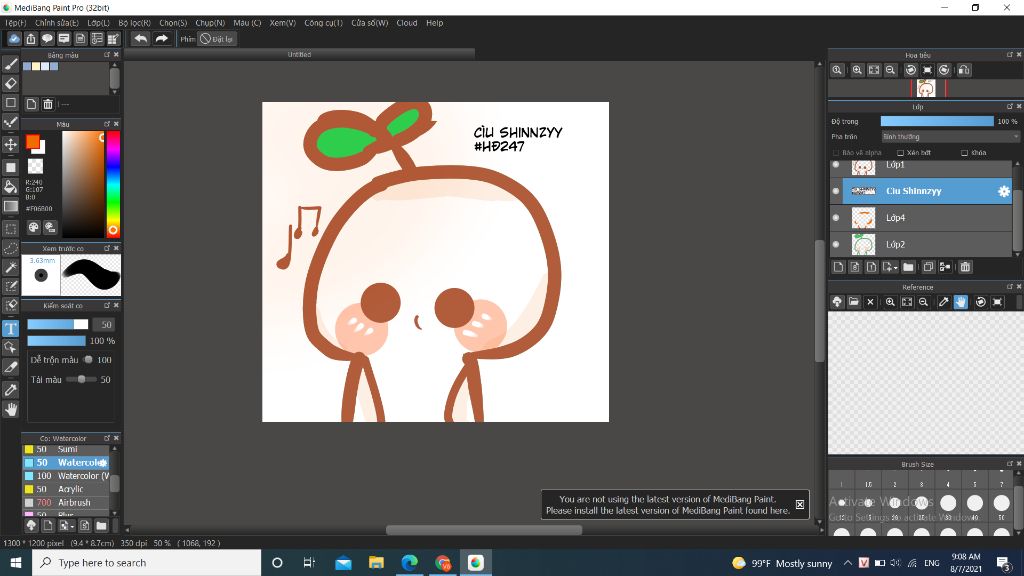Select the Lasso tool
The image size is (1024, 576).
tap(10, 248)
